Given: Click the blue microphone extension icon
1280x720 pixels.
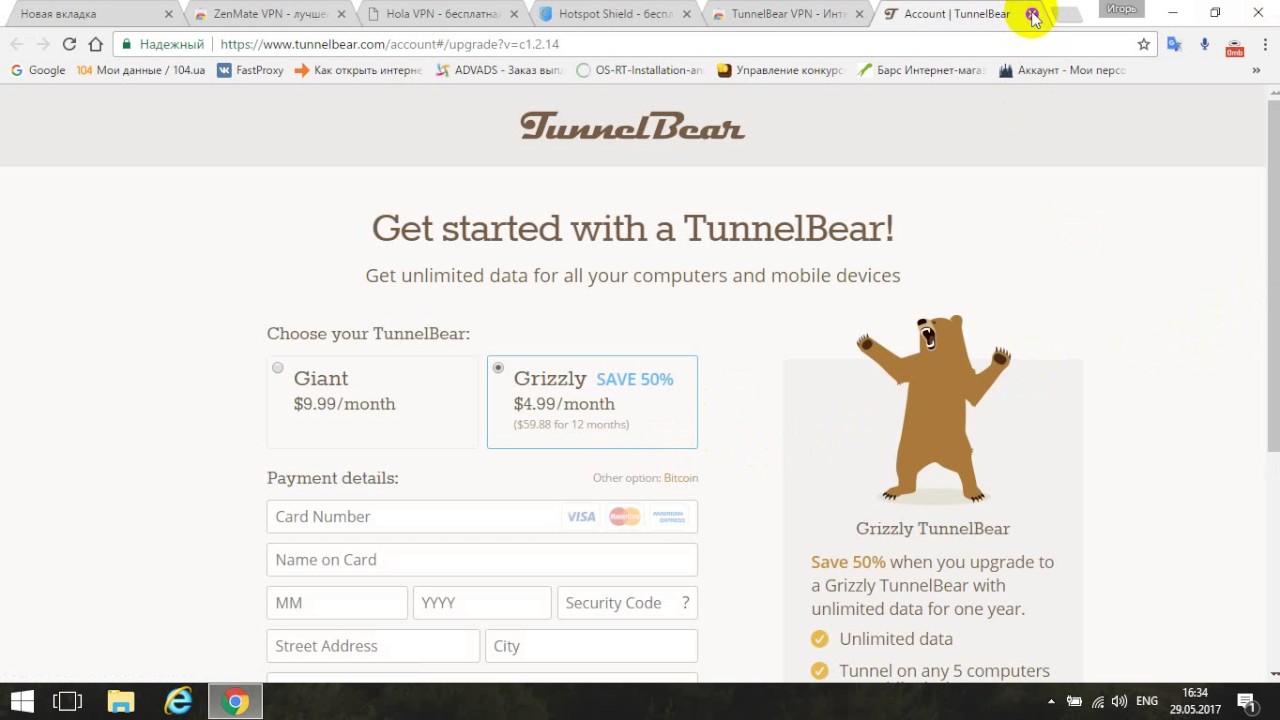Looking at the screenshot, I should (1204, 44).
